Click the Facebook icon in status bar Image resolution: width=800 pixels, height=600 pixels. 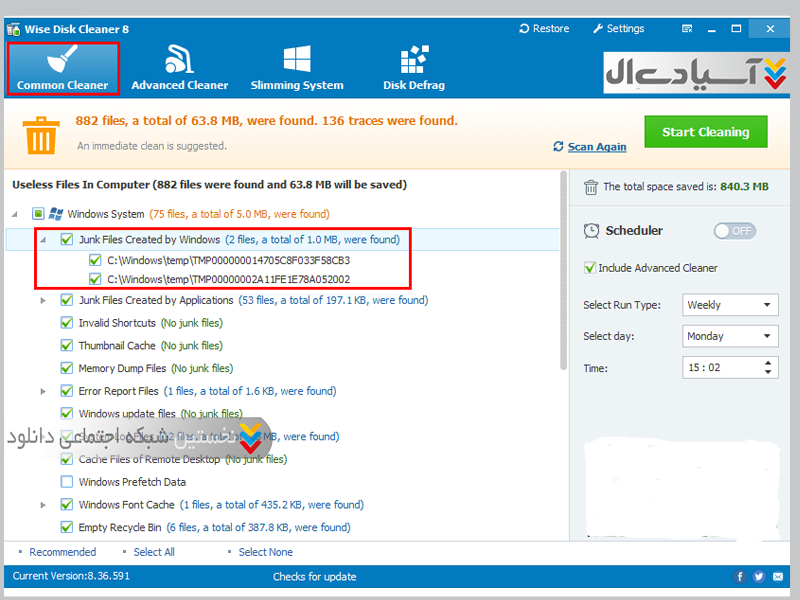click(740, 577)
